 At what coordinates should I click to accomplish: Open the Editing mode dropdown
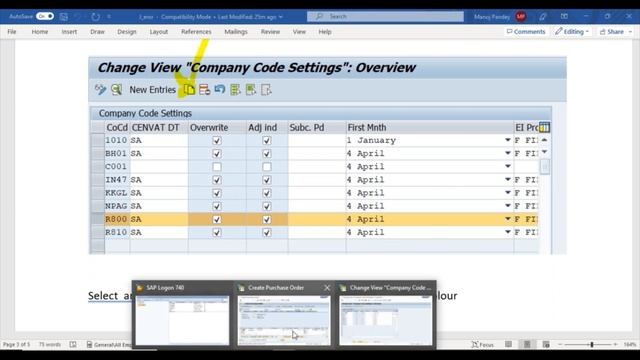click(x=571, y=31)
